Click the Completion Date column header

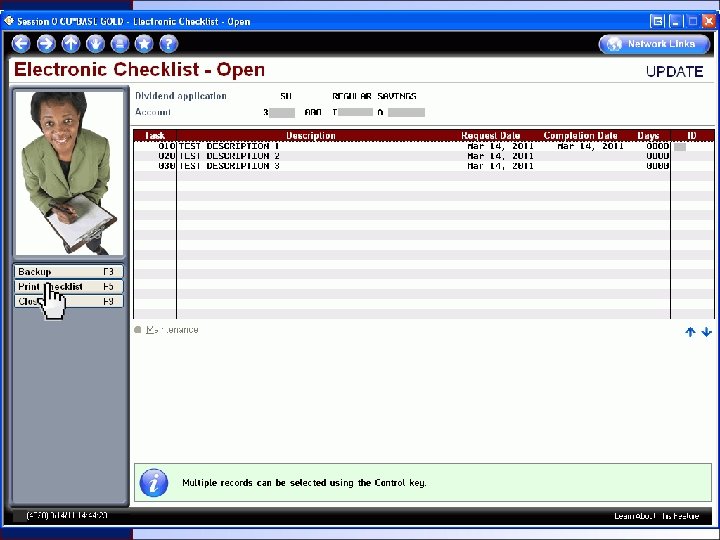pyautogui.click(x=580, y=135)
